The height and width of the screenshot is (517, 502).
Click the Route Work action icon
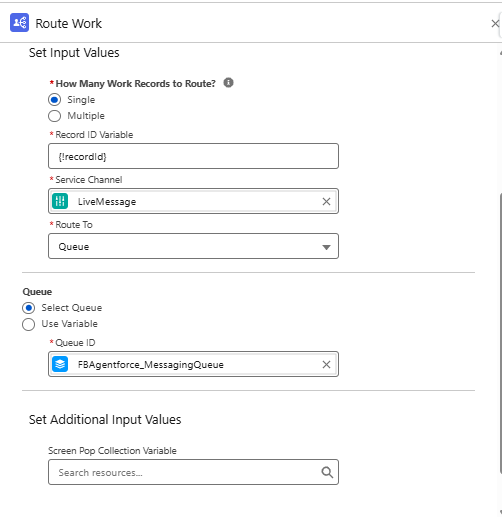(19, 23)
